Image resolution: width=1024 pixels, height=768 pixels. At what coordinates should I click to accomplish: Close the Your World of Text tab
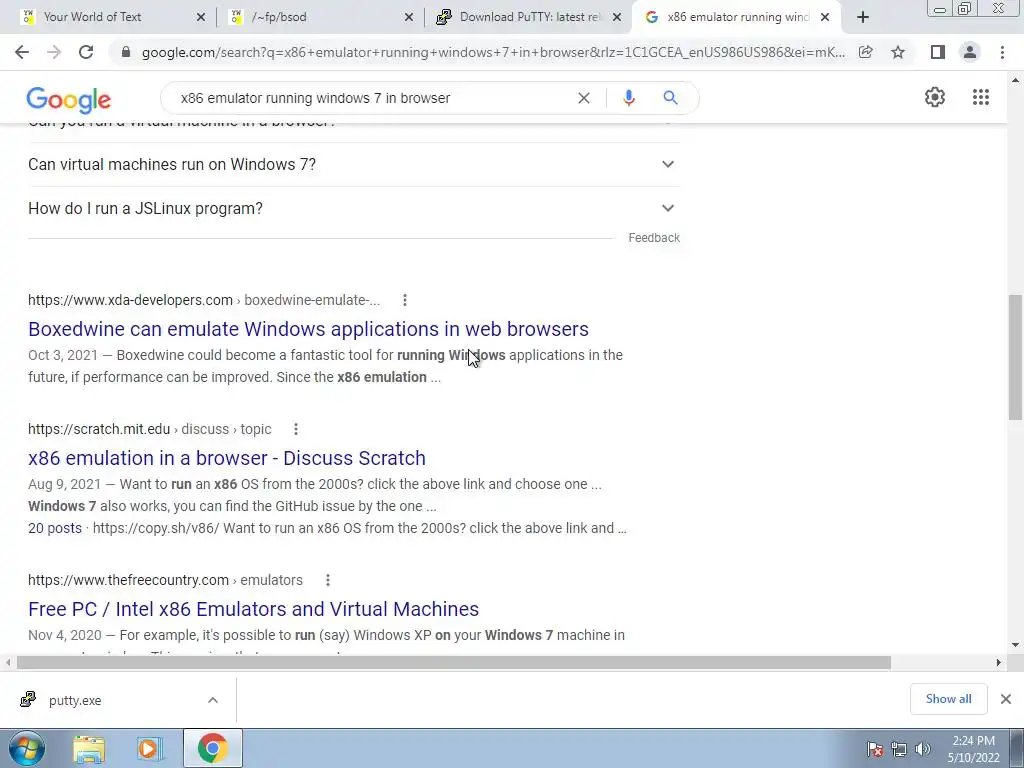(x=200, y=18)
